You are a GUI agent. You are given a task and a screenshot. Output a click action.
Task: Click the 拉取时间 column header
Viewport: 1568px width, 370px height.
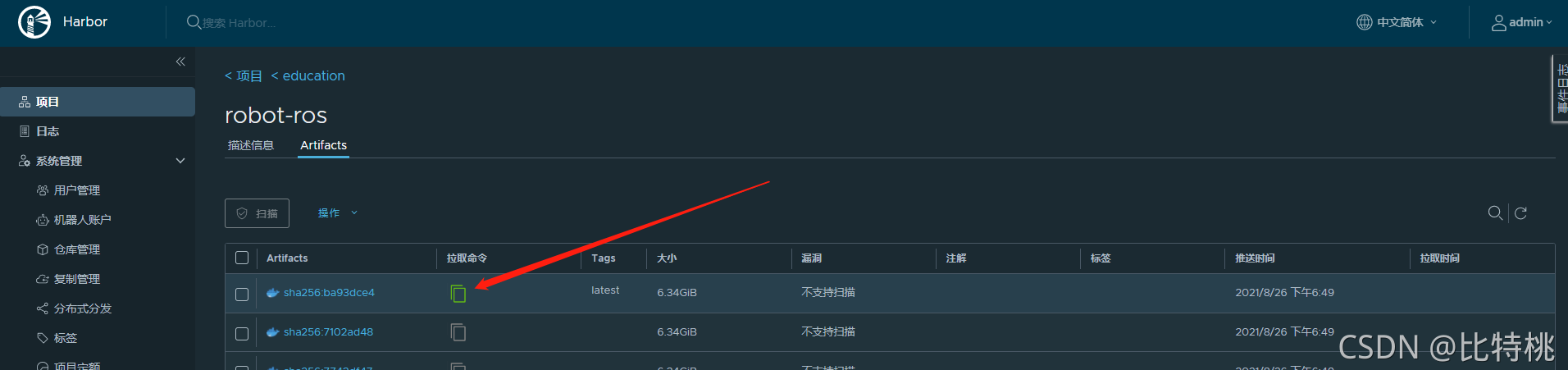tap(1440, 258)
